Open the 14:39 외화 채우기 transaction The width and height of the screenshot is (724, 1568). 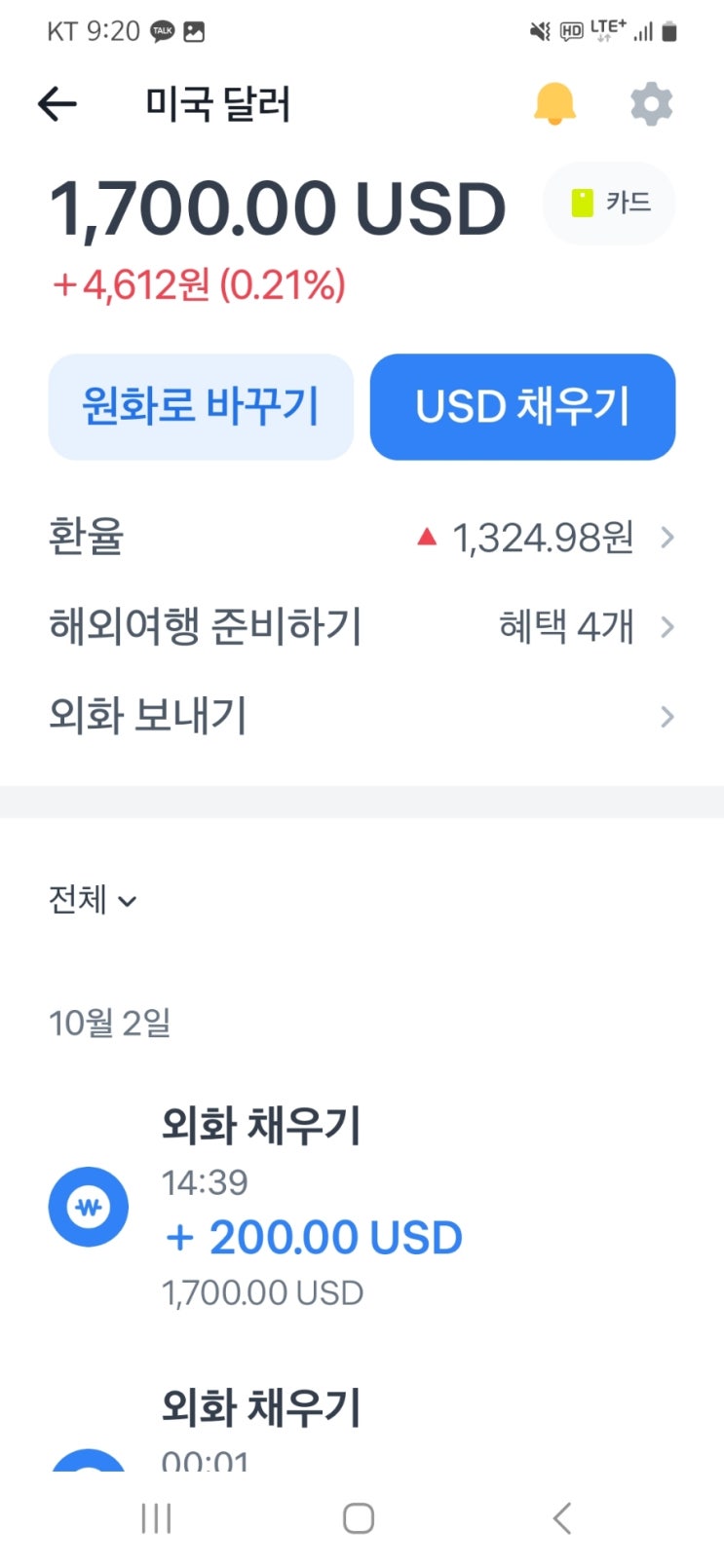(x=362, y=1208)
